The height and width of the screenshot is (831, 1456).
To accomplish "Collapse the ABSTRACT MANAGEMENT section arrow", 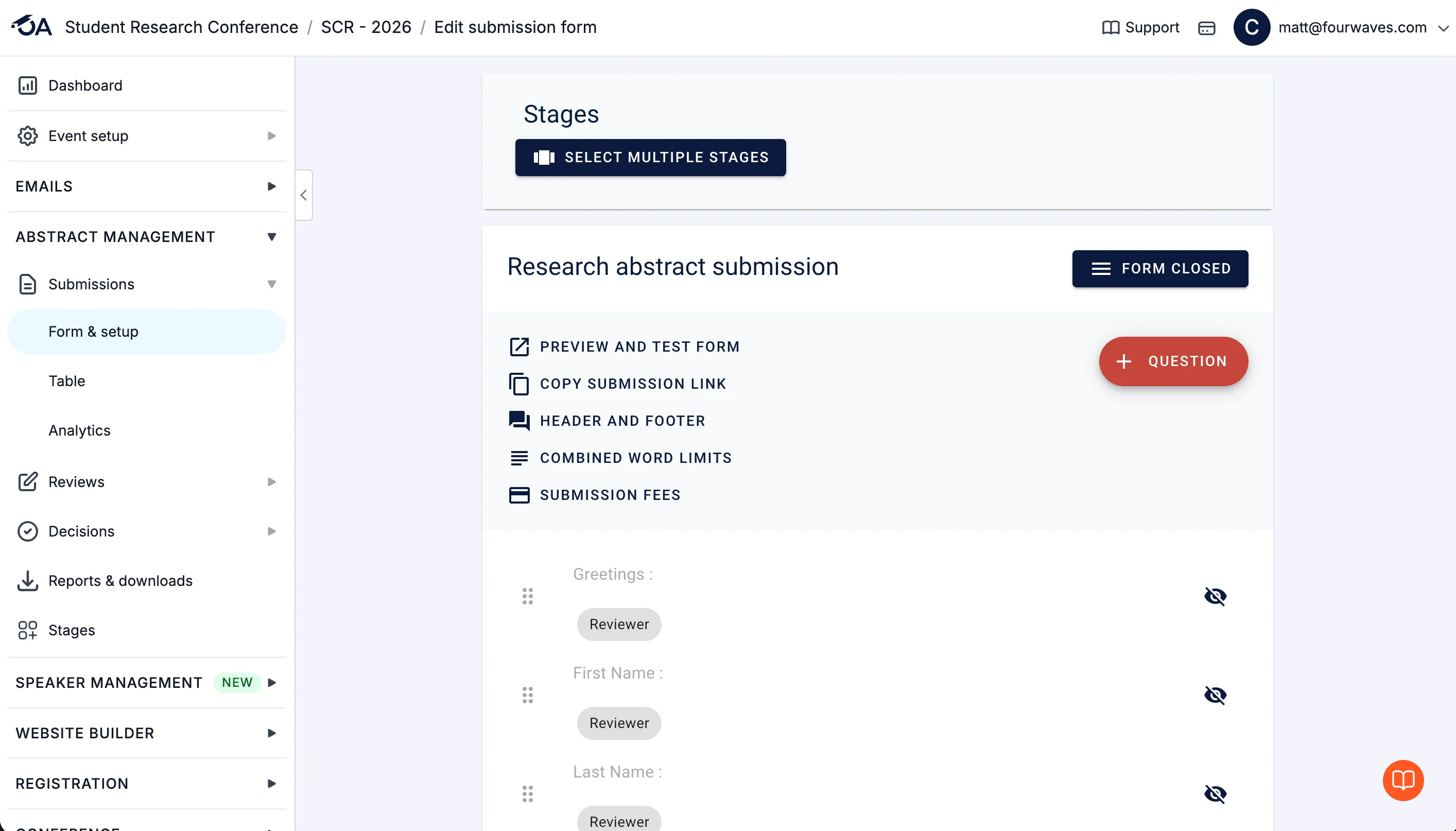I will pyautogui.click(x=271, y=237).
